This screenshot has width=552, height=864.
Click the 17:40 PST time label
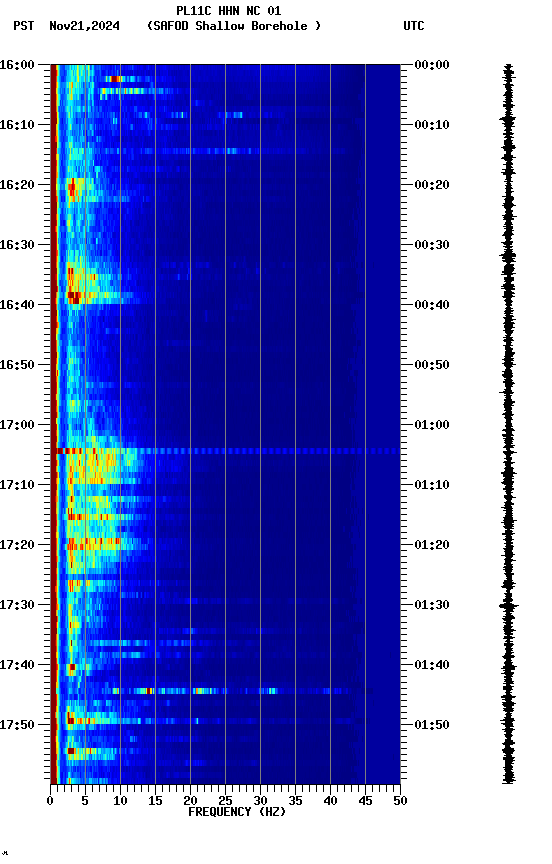coord(17,665)
